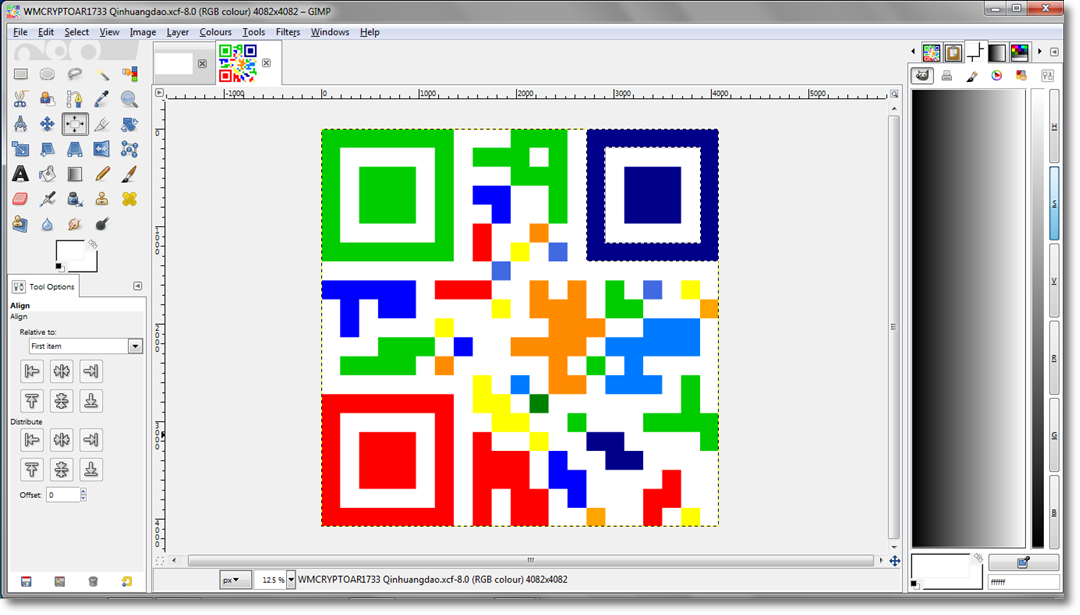
Task: Select the Shear tool
Action: click(48, 149)
